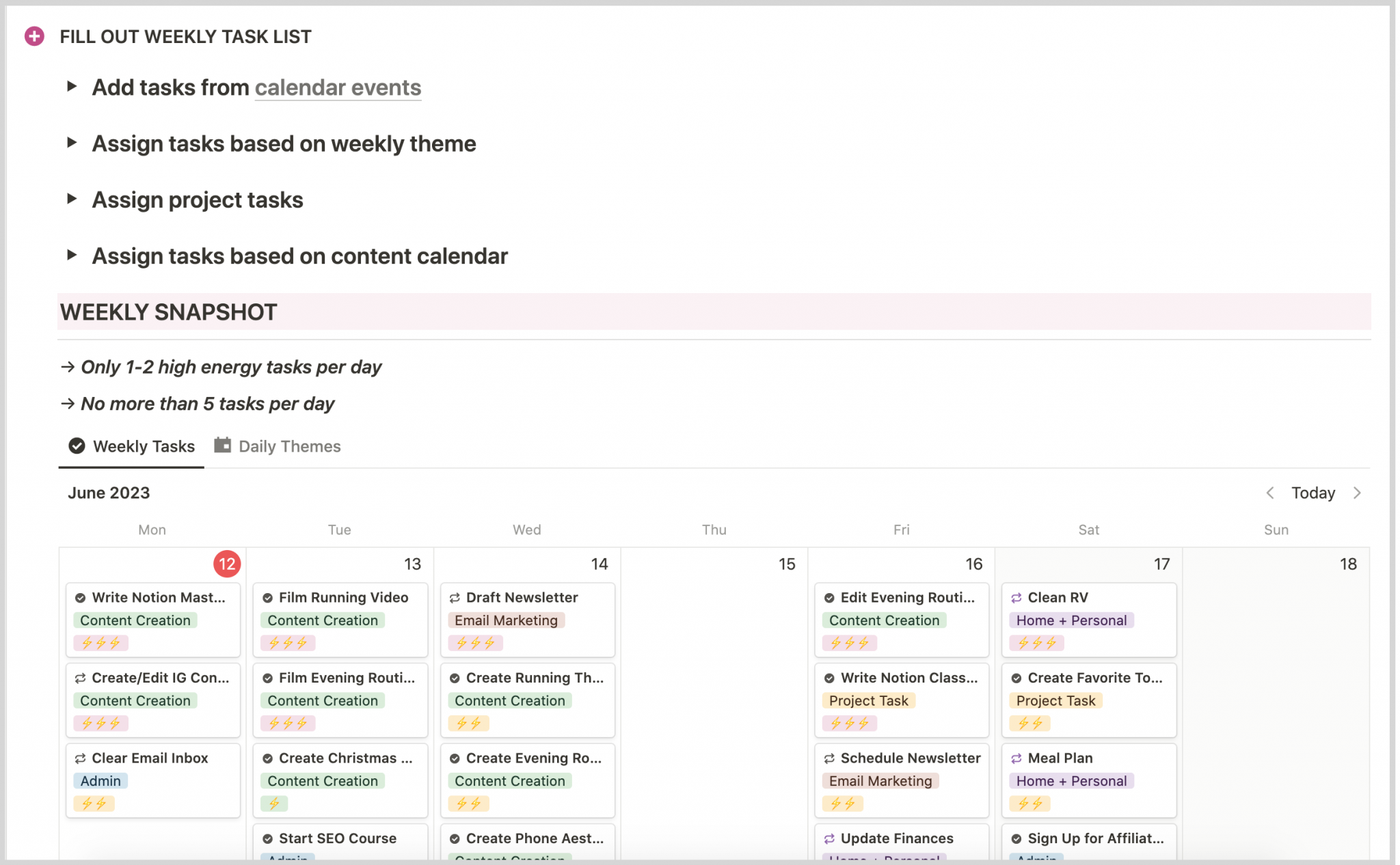
Task: Jump to Today in calendar
Action: (x=1312, y=493)
